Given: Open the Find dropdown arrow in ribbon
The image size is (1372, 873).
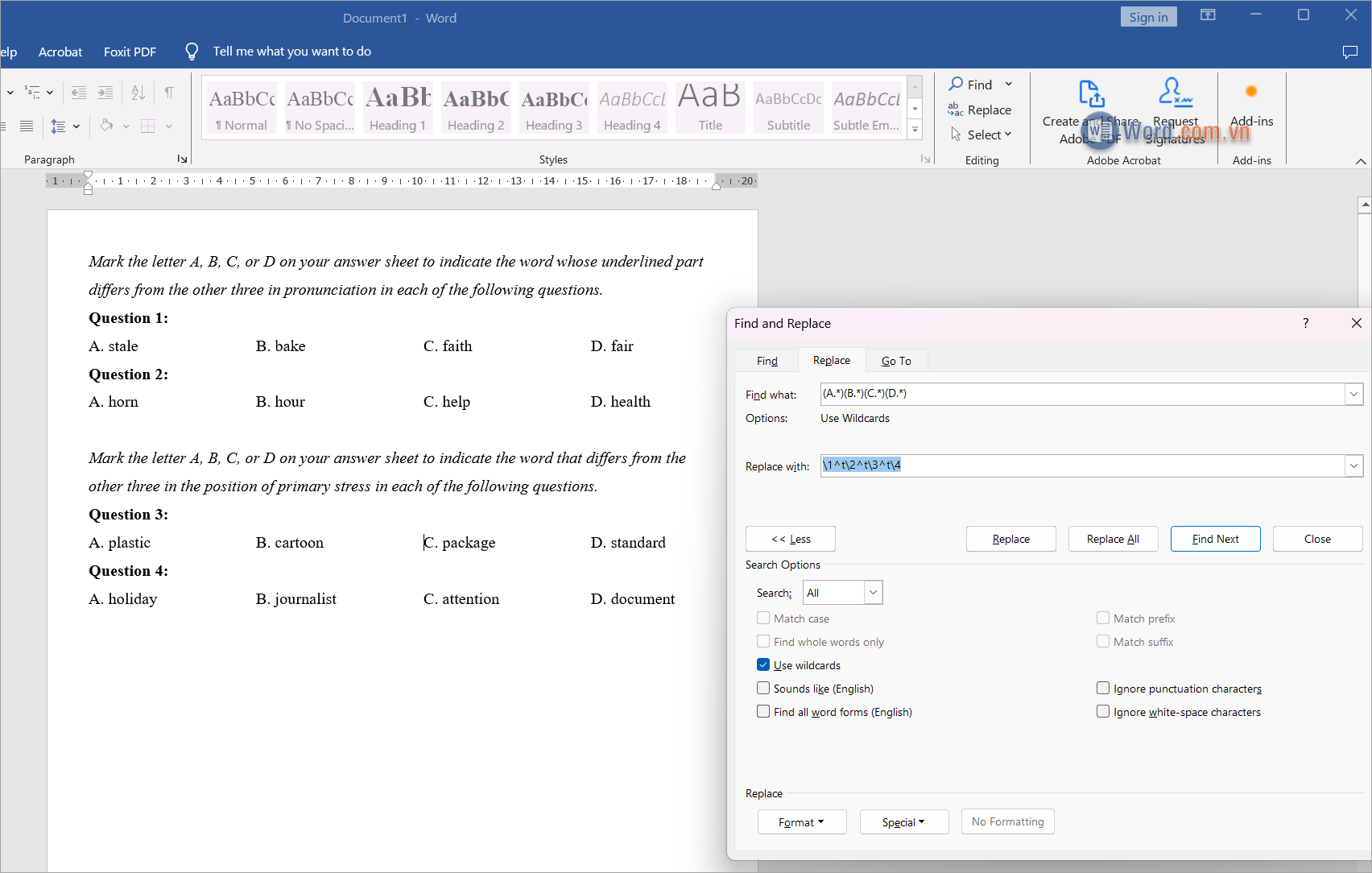Looking at the screenshot, I should (1008, 84).
